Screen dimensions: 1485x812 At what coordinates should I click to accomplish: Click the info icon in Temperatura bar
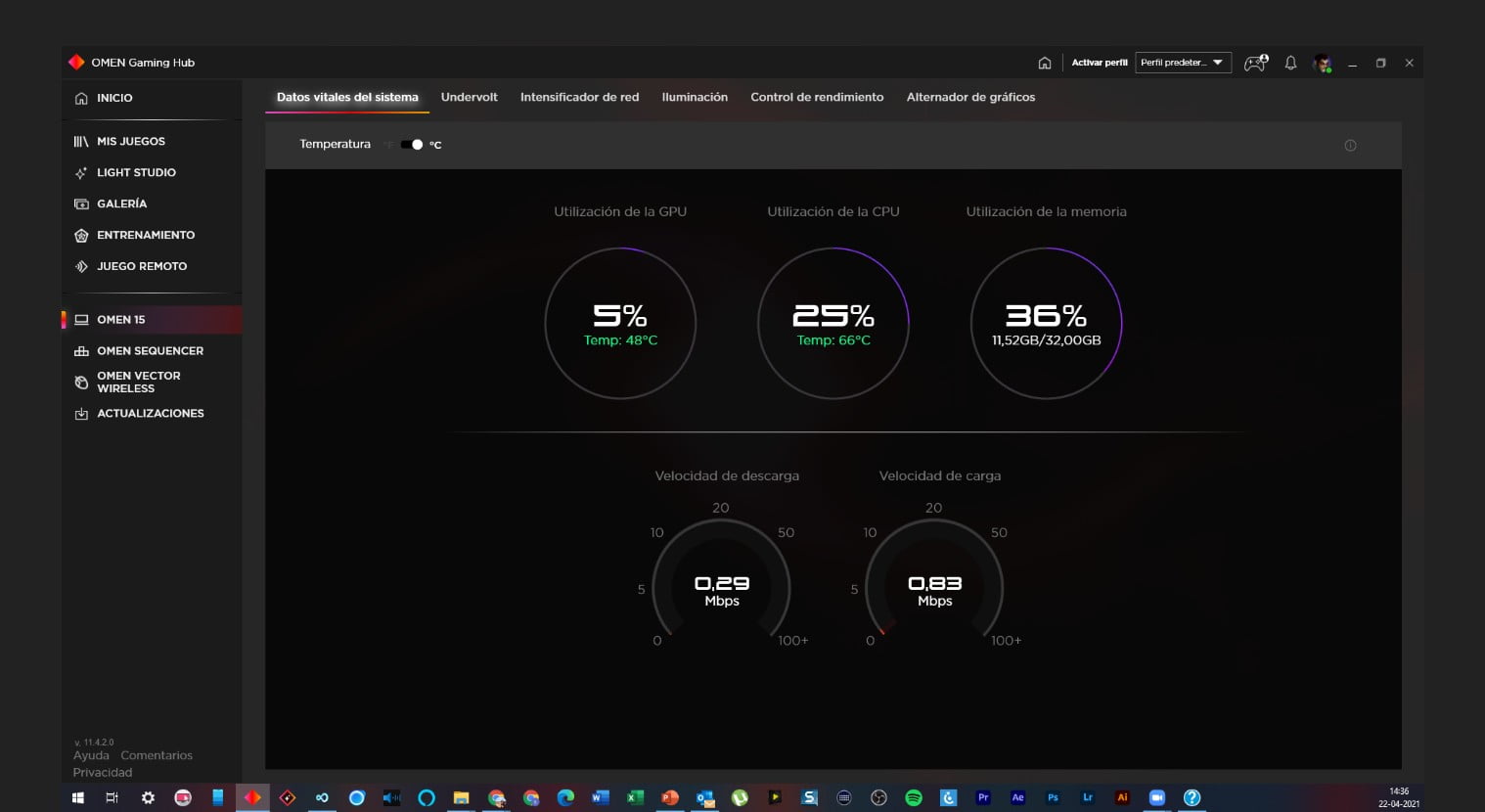(1350, 146)
